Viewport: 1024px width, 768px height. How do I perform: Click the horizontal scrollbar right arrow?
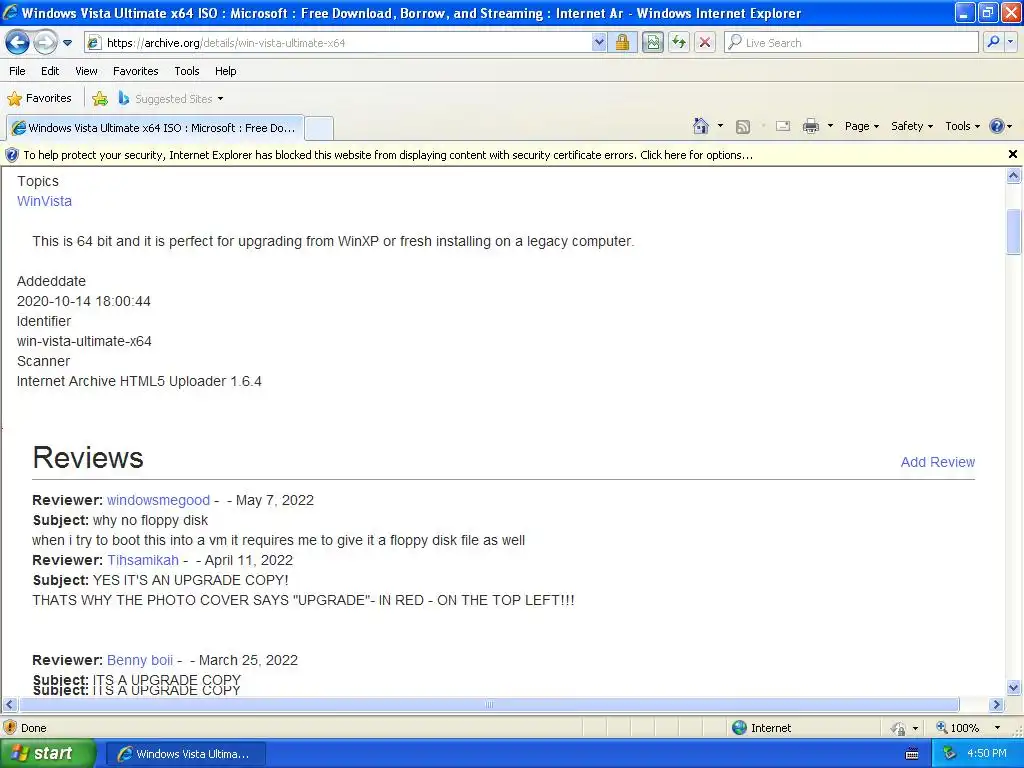point(996,705)
